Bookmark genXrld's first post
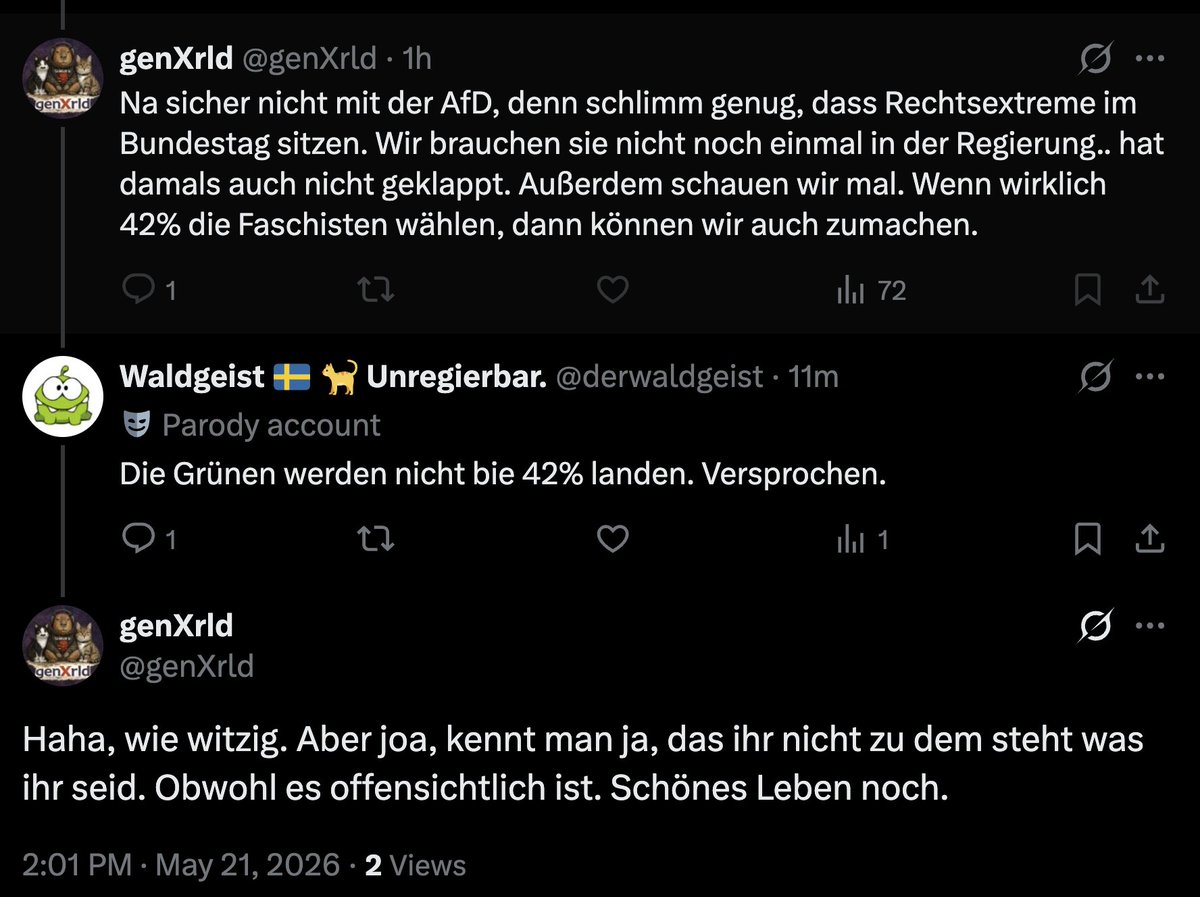This screenshot has width=1200, height=897. [1087, 291]
